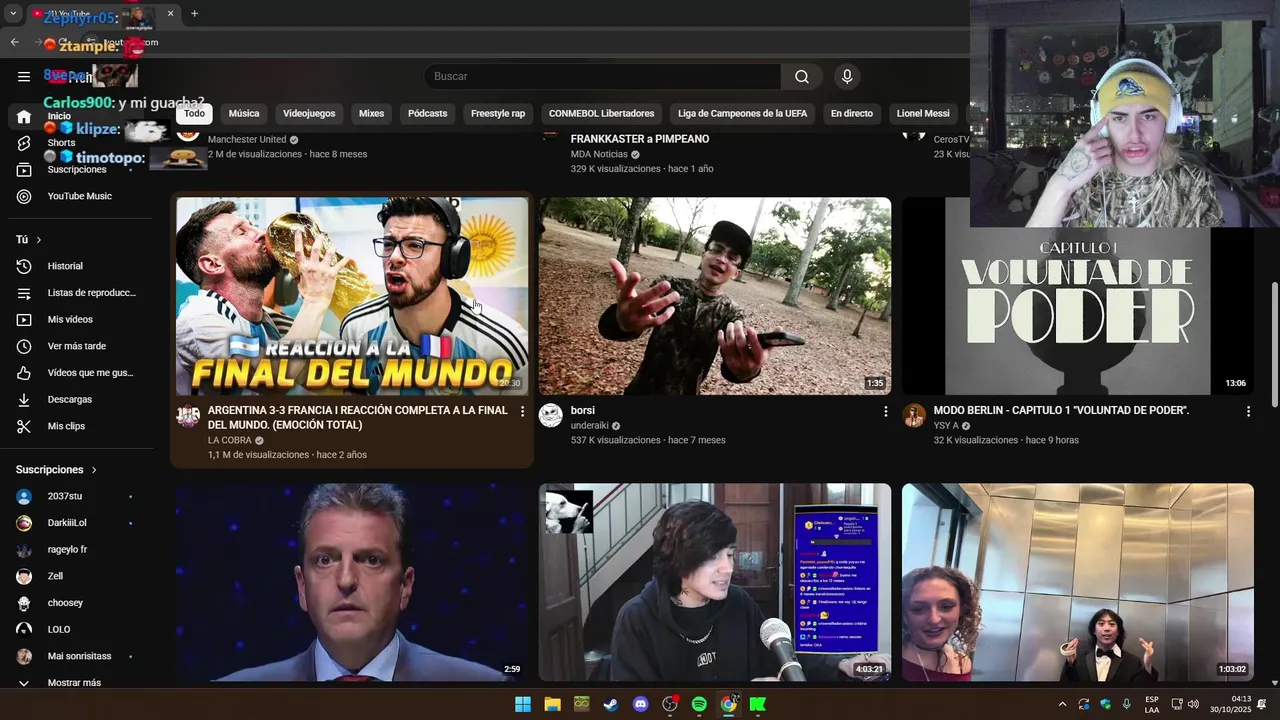
Task: Click underaiki channel avatar beside borsi
Action: coord(551,416)
